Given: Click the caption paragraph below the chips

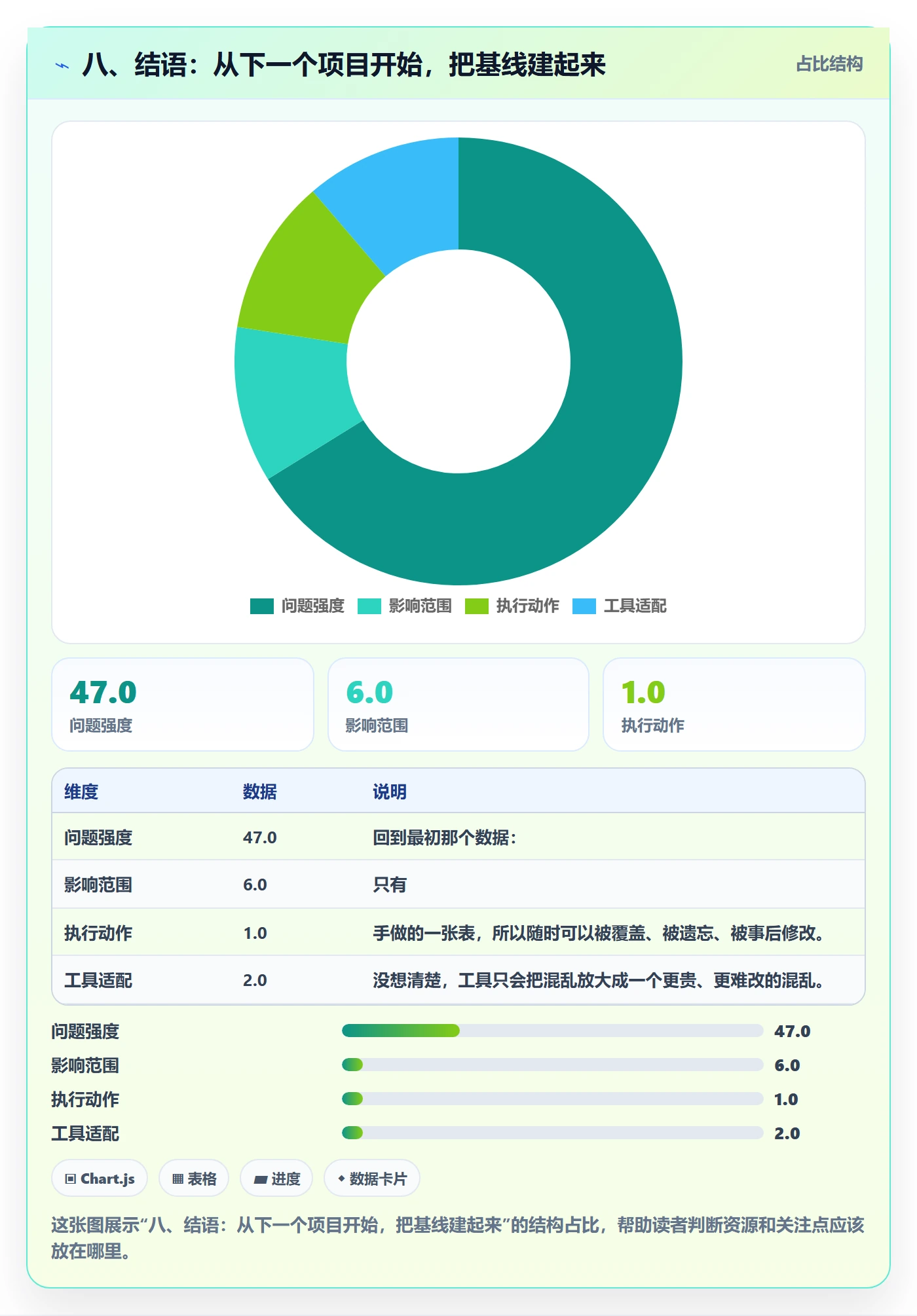Looking at the screenshot, I should pyautogui.click(x=458, y=1238).
